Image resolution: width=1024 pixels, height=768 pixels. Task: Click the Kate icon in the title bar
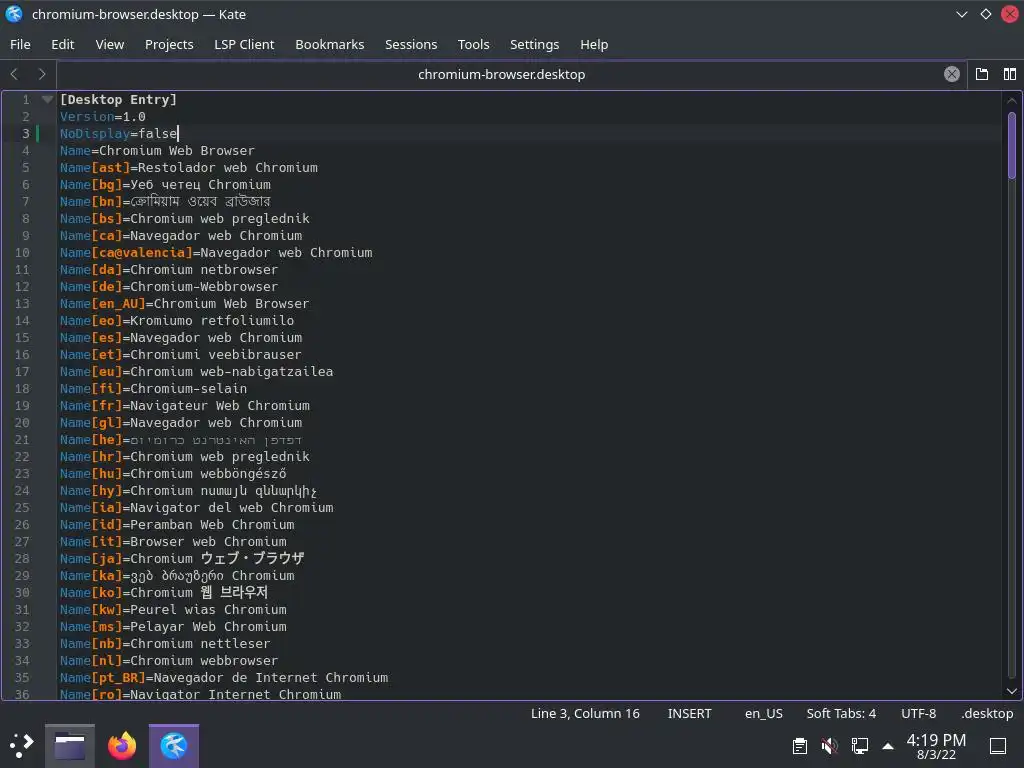(14, 14)
